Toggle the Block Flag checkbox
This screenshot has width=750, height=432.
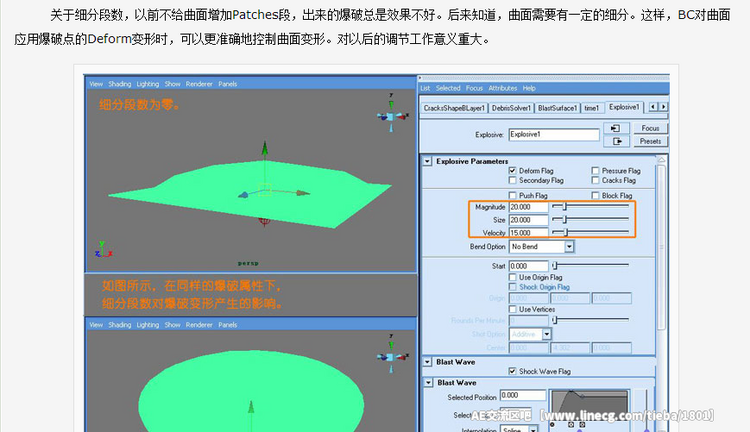(595, 196)
